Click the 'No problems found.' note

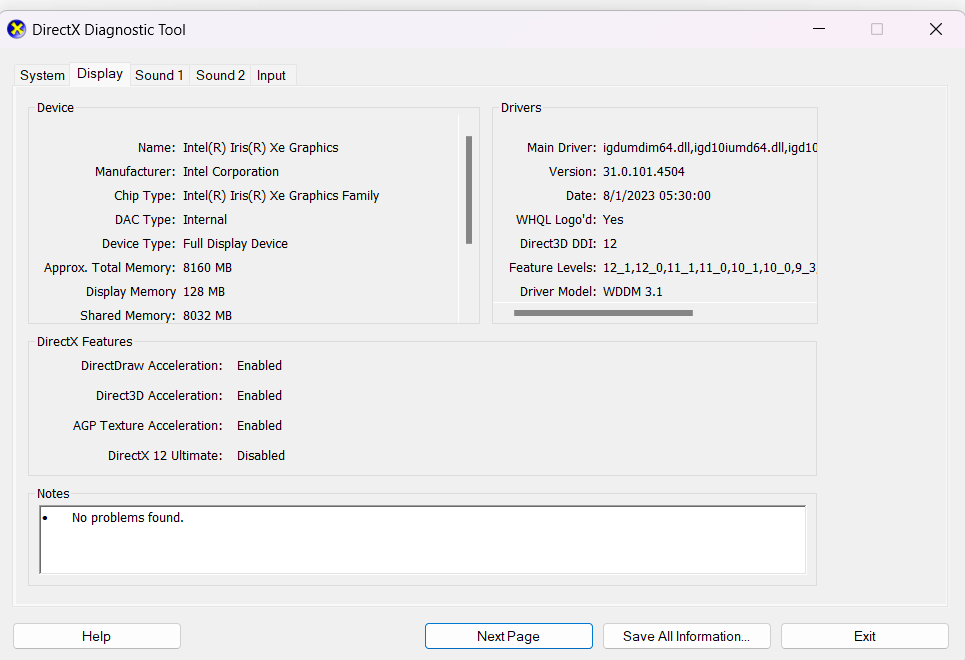[x=127, y=518]
